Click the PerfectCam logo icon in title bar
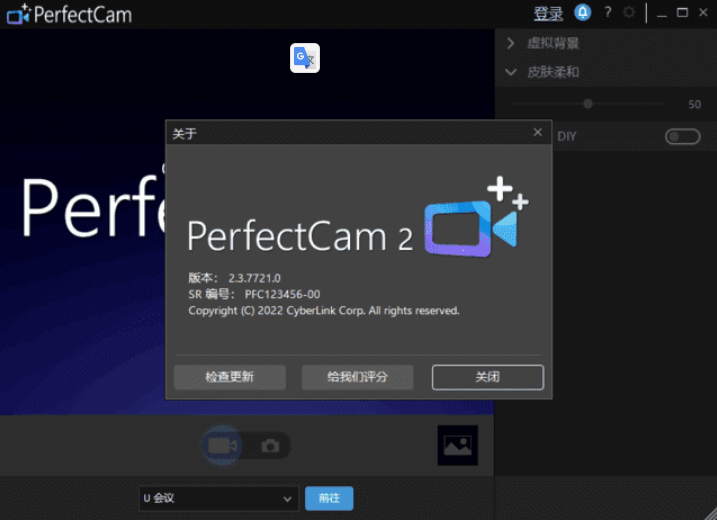 click(x=18, y=14)
